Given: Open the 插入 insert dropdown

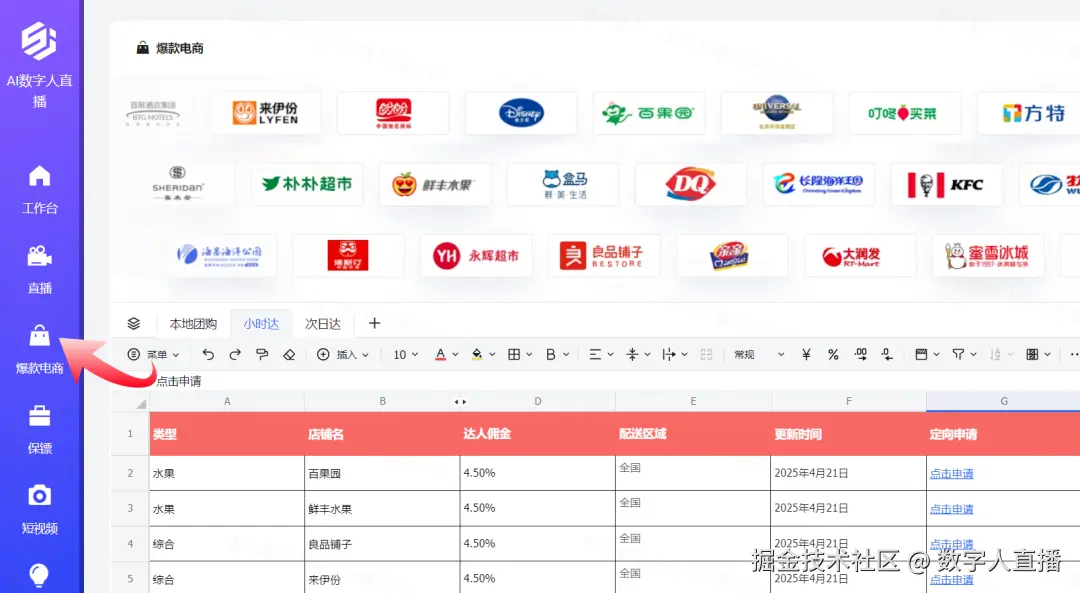Looking at the screenshot, I should [x=342, y=355].
